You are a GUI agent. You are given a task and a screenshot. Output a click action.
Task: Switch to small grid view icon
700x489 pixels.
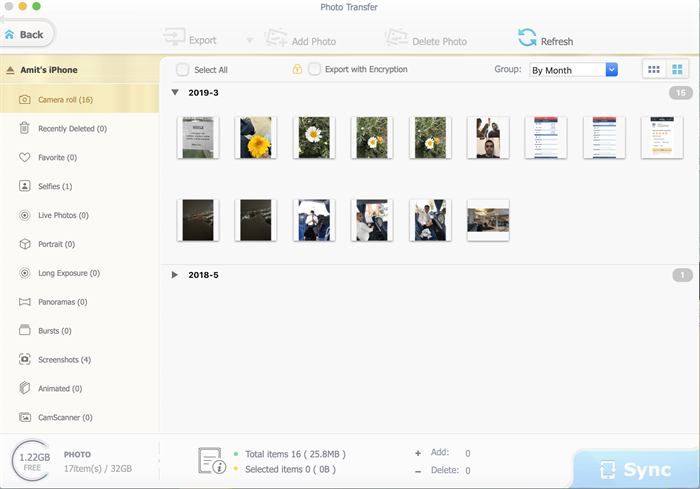point(654,69)
